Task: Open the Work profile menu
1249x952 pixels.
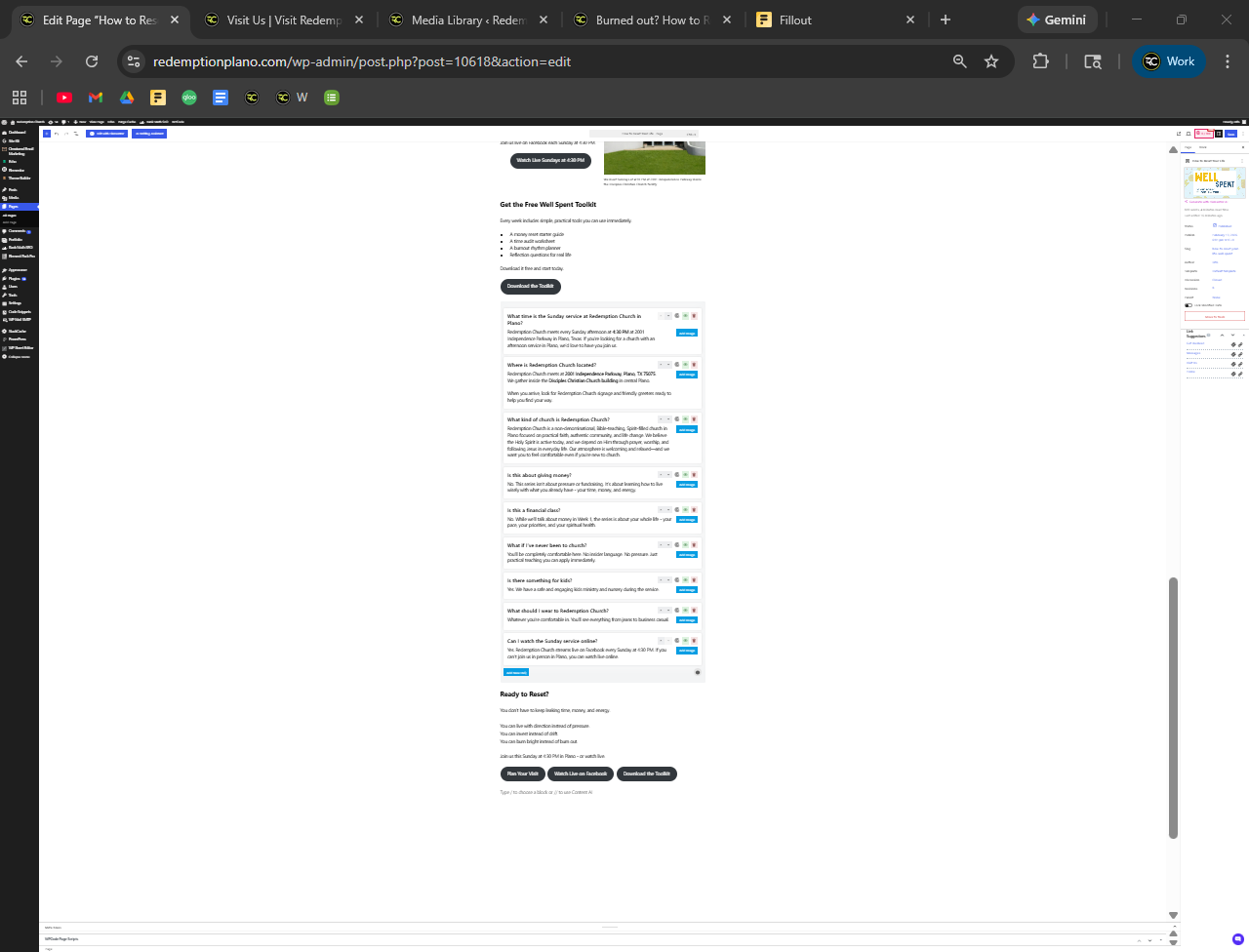Action: pyautogui.click(x=1169, y=61)
